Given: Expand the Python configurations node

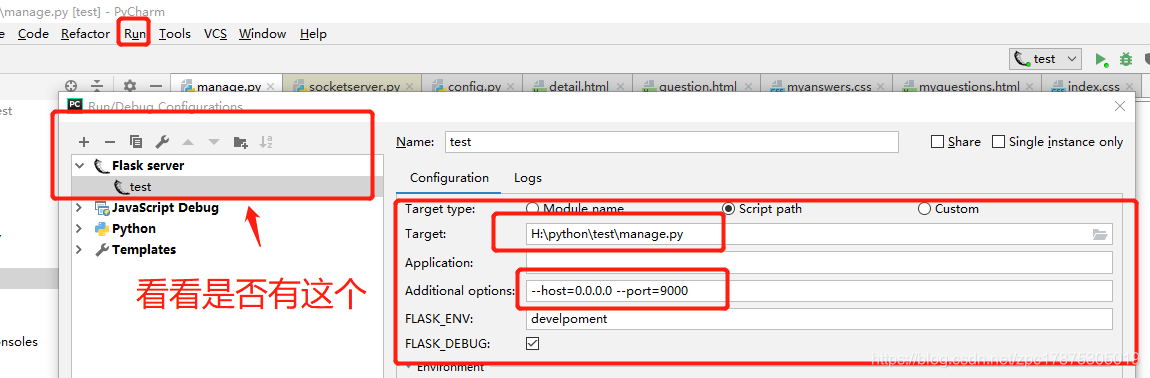Looking at the screenshot, I should tap(79, 228).
